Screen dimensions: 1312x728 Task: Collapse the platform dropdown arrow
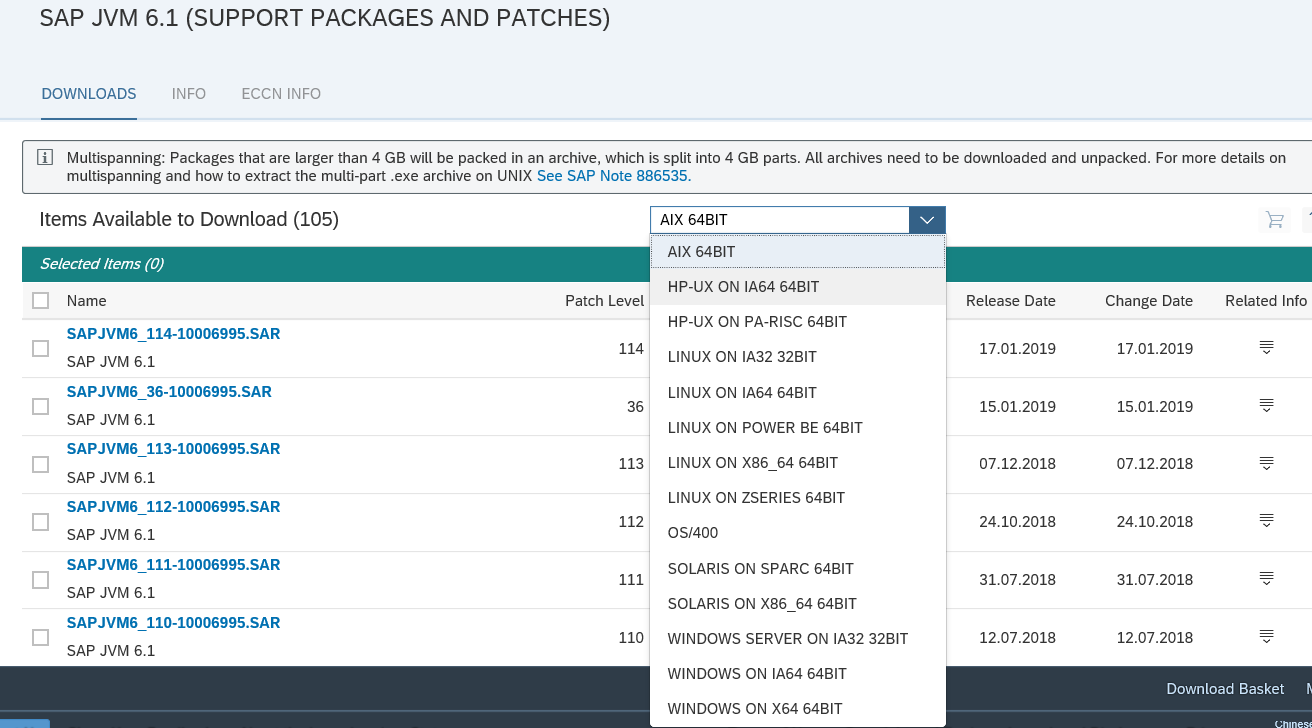tap(927, 220)
